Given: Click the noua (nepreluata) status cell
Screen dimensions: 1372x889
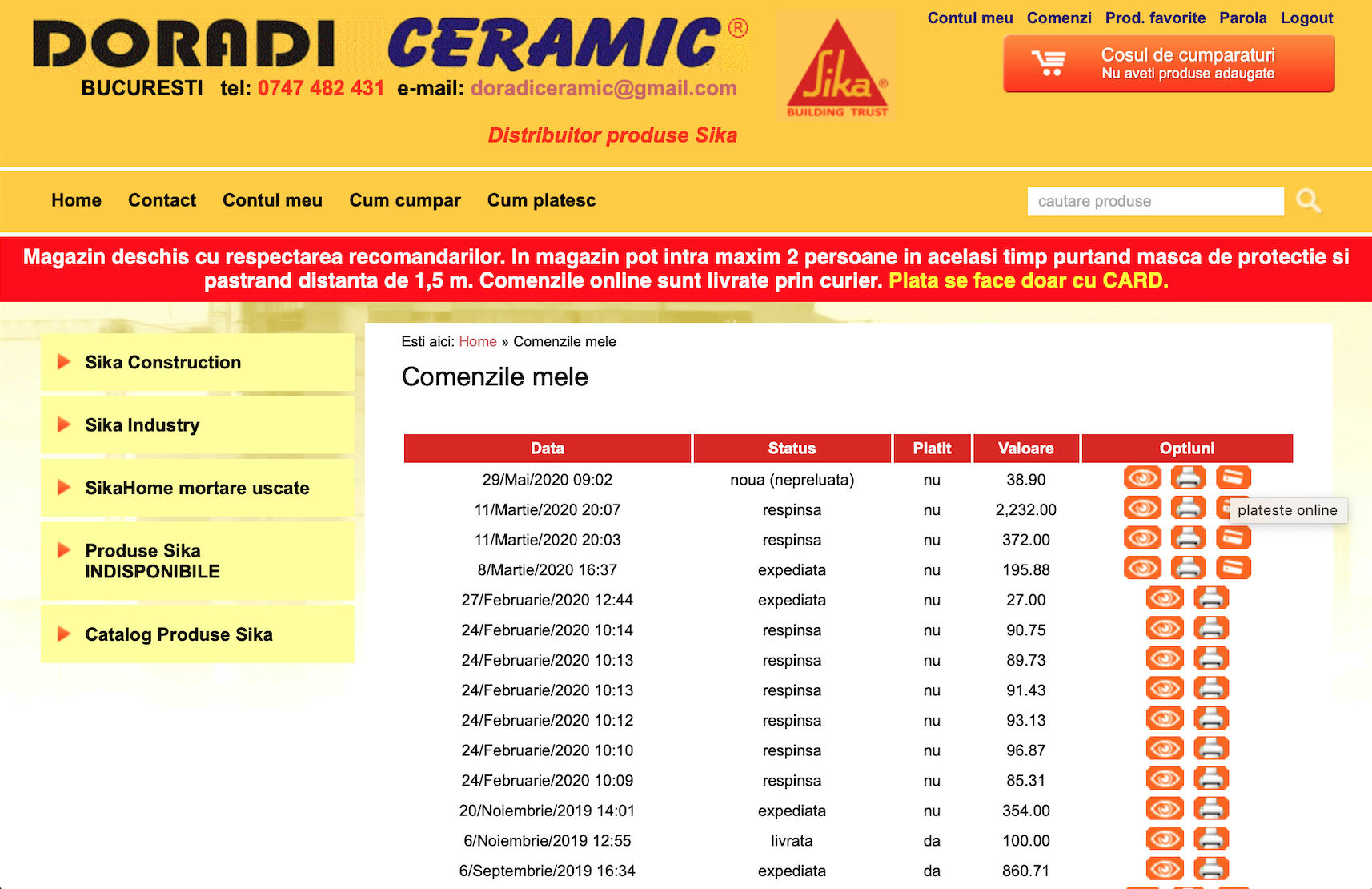Looking at the screenshot, I should [x=792, y=480].
